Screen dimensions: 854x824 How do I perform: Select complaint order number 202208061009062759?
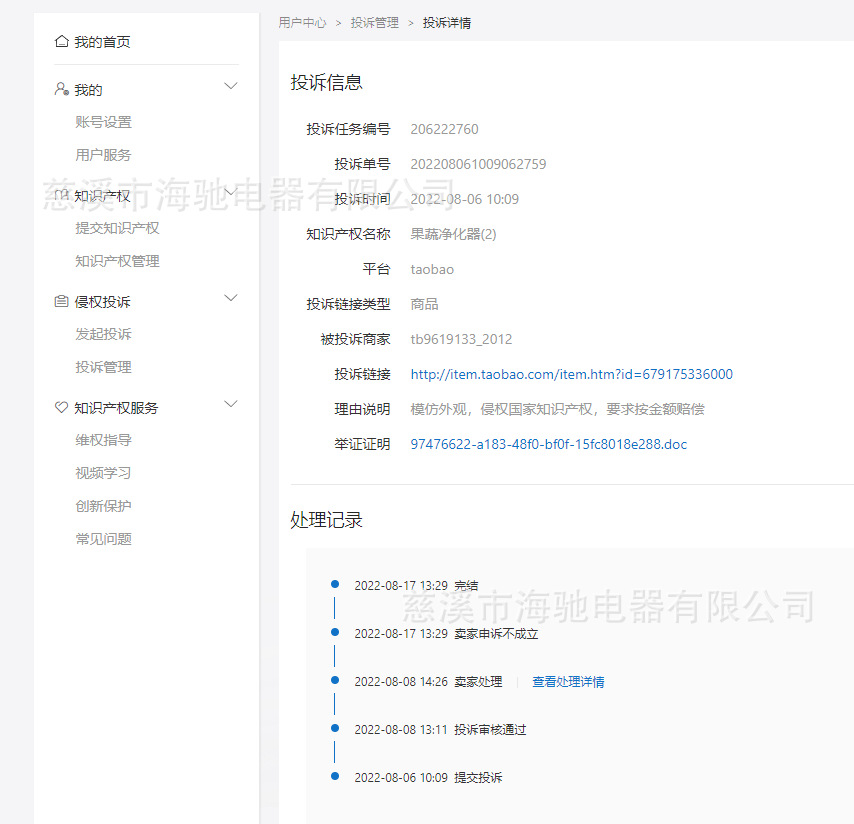(478, 164)
